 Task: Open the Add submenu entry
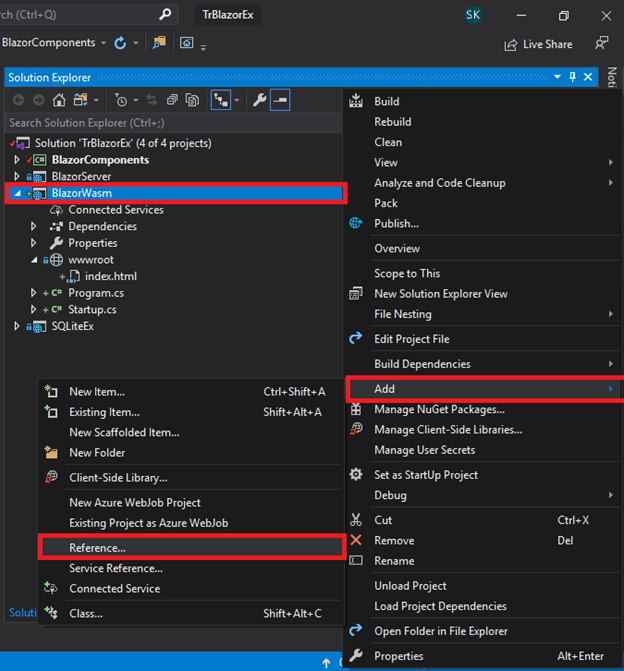coord(484,389)
